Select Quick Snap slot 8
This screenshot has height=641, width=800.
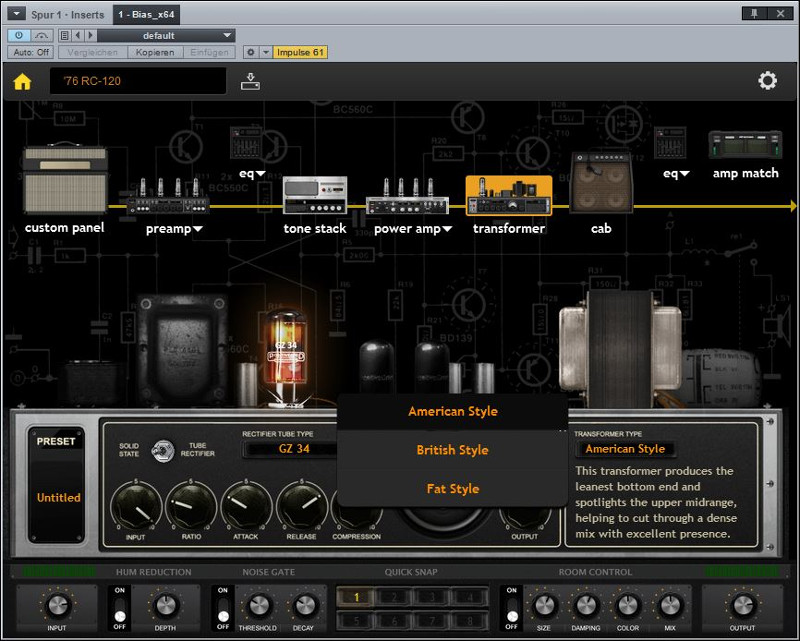pyautogui.click(x=469, y=621)
